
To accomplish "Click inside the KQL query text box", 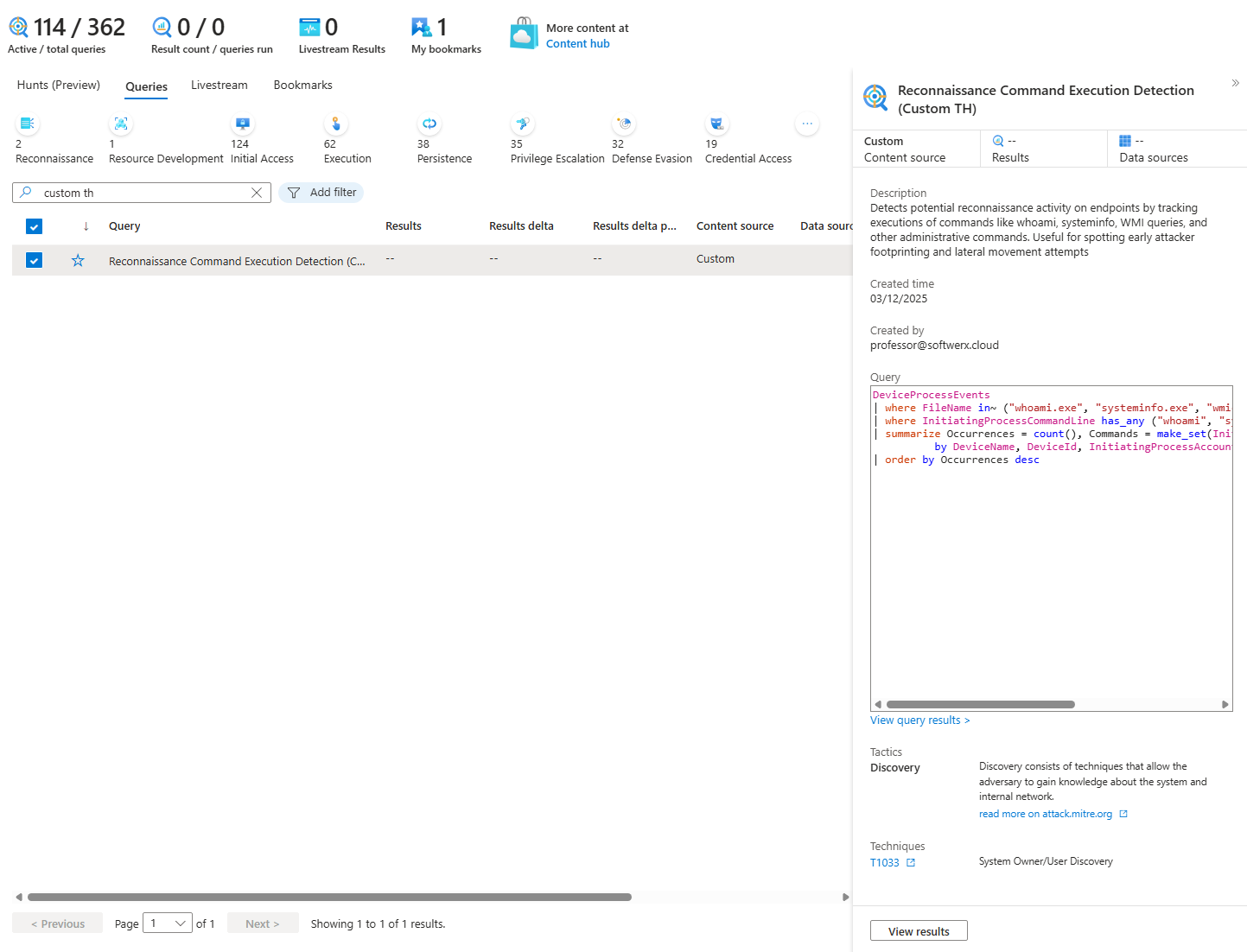I will [1051, 549].
